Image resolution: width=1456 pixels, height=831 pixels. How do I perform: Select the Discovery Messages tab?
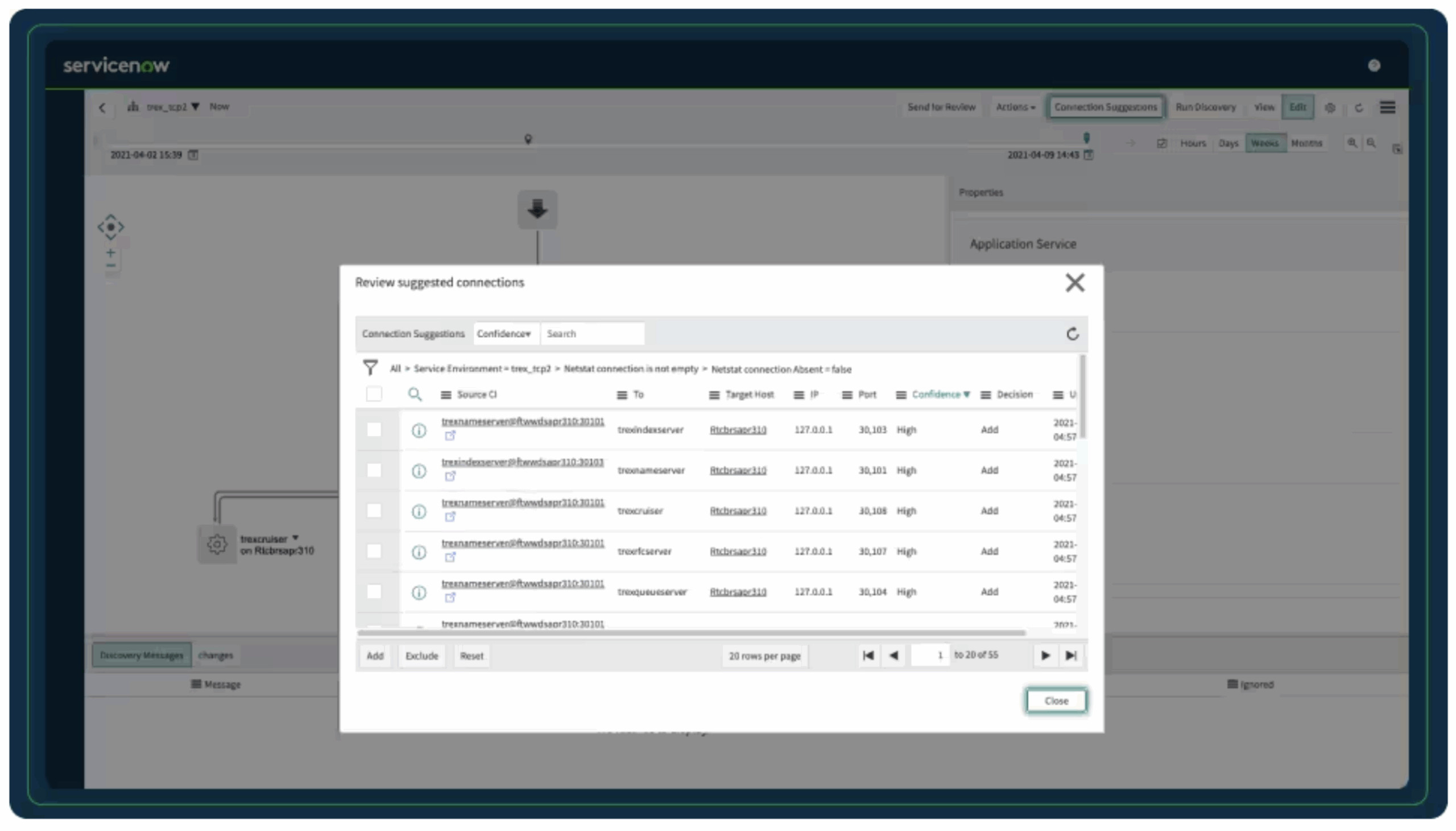[x=140, y=655]
